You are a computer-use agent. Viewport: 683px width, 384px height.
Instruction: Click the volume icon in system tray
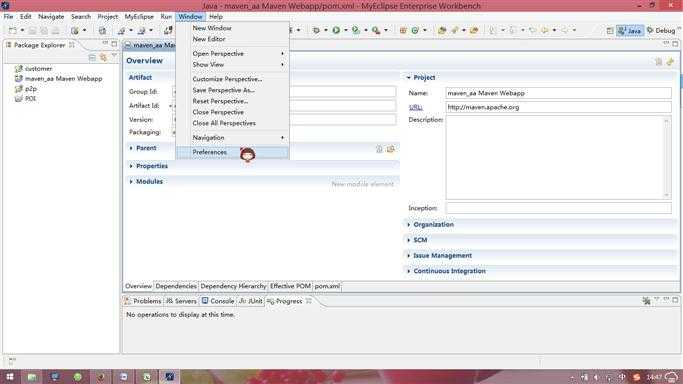pos(596,377)
